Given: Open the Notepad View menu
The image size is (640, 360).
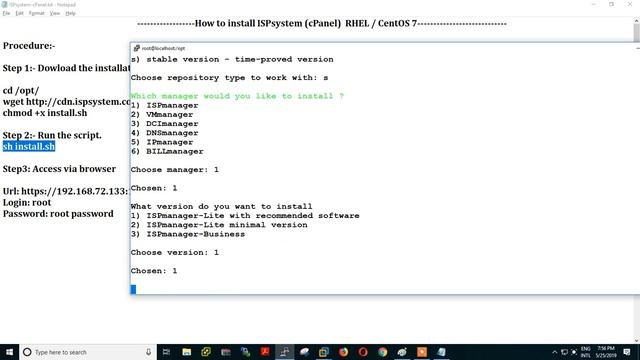Looking at the screenshot, I should pyautogui.click(x=55, y=13).
